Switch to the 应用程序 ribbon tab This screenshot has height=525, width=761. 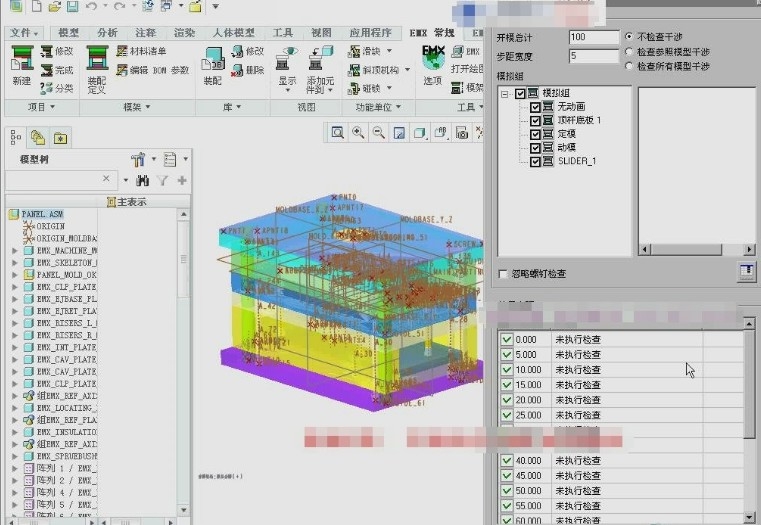(x=370, y=33)
